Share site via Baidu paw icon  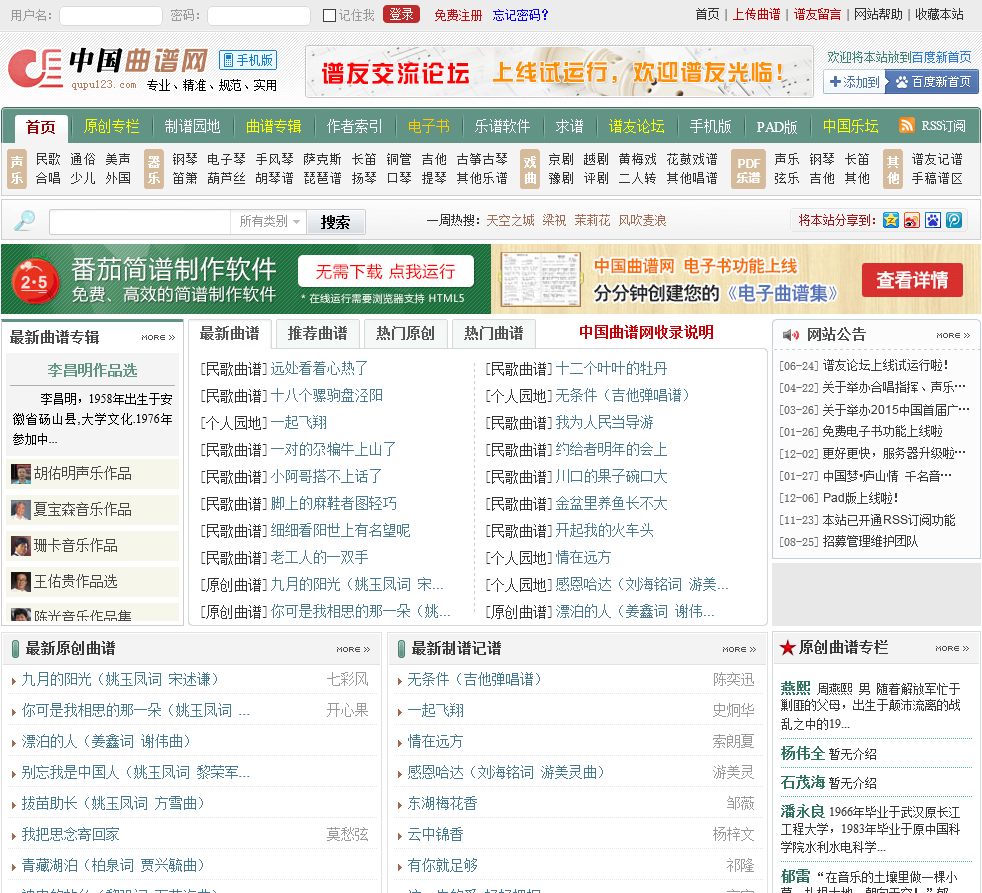click(x=933, y=220)
